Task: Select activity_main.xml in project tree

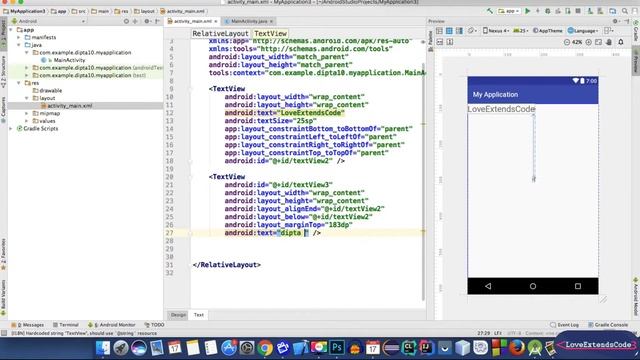Action: tap(69, 106)
